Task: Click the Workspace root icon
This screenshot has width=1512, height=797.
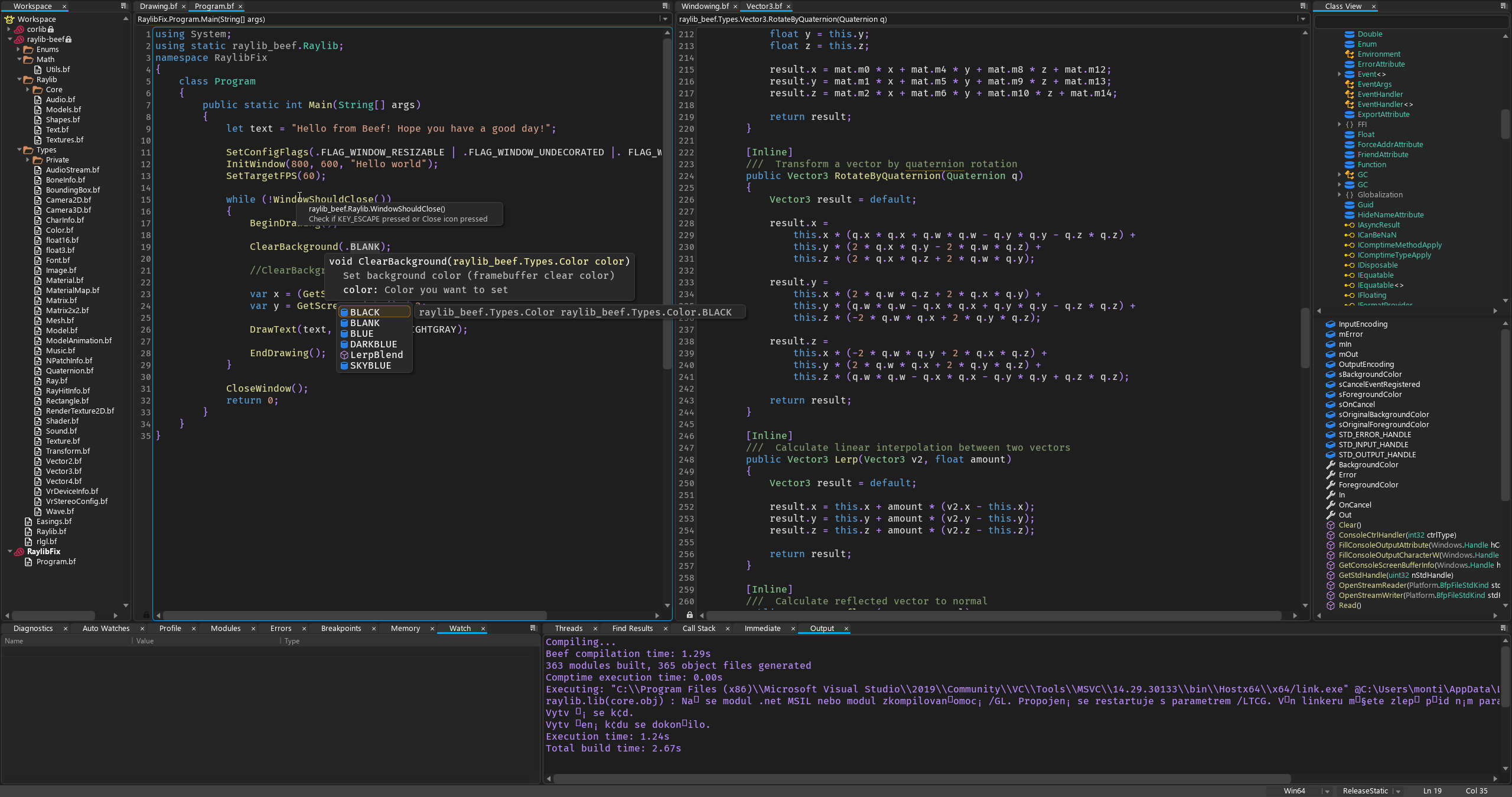Action: pos(9,19)
